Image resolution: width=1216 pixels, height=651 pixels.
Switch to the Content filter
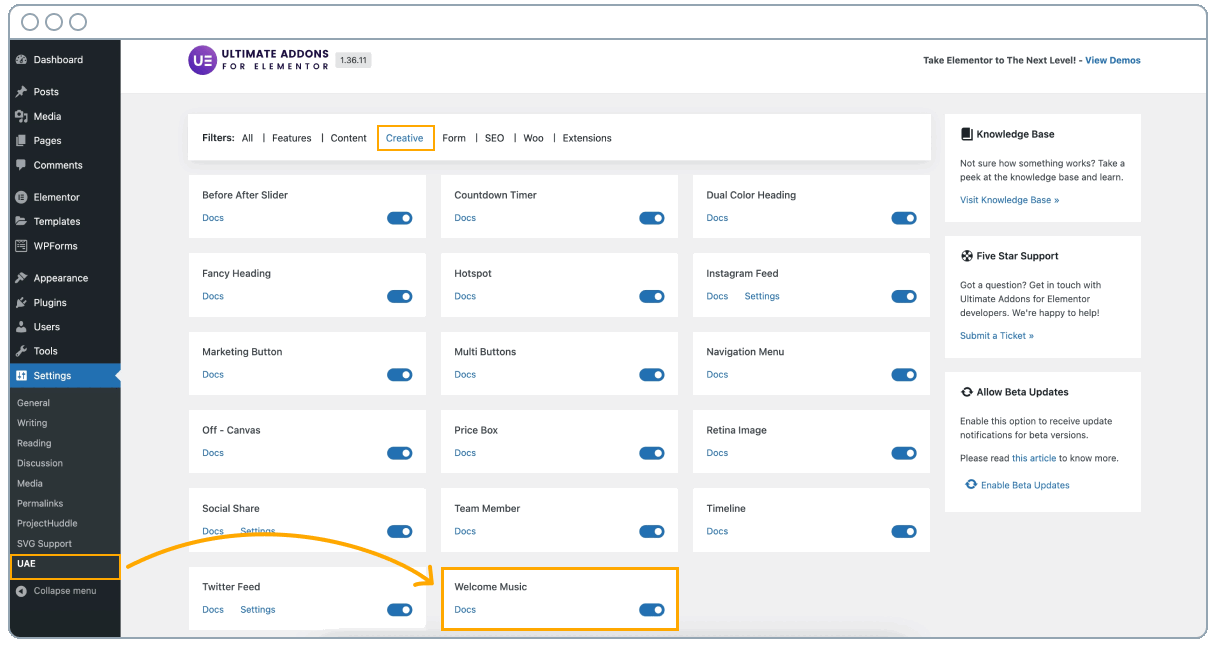pyautogui.click(x=349, y=138)
